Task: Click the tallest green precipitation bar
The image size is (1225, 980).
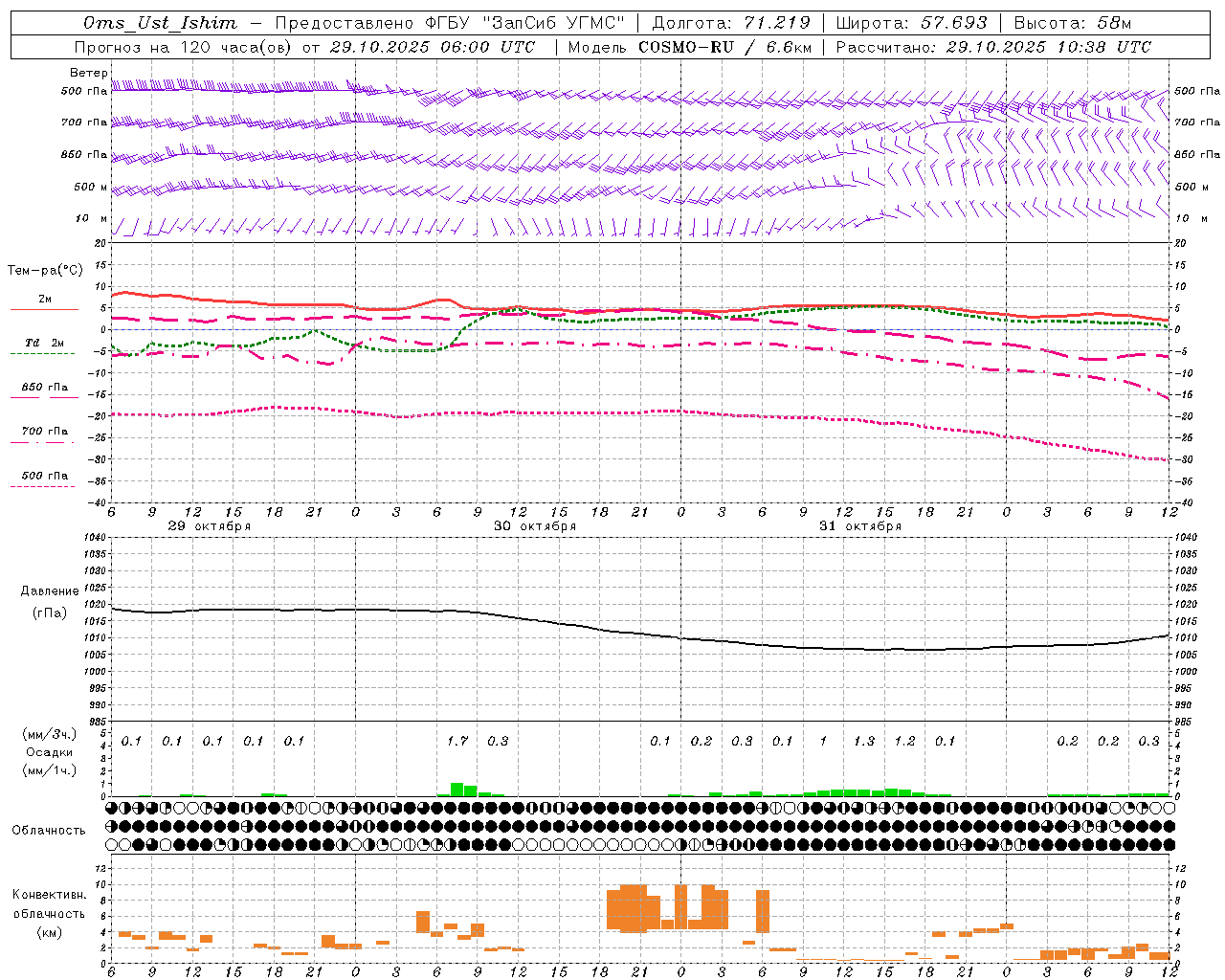Action: 457,790
